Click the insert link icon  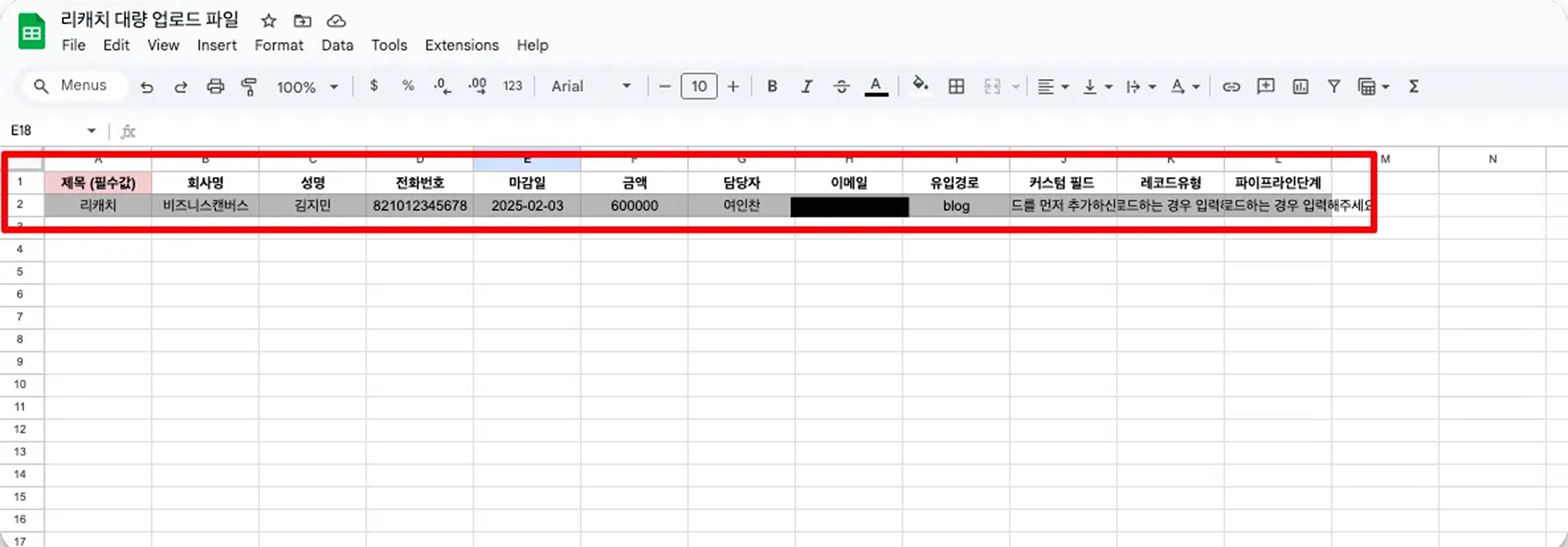pos(1231,87)
